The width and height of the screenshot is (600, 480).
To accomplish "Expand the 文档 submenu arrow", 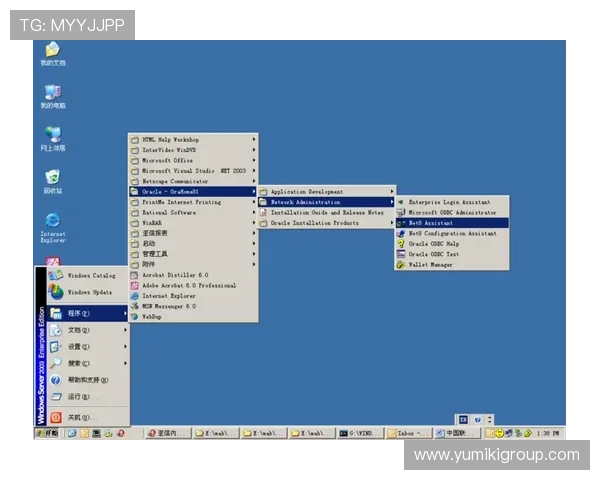I will 125,330.
